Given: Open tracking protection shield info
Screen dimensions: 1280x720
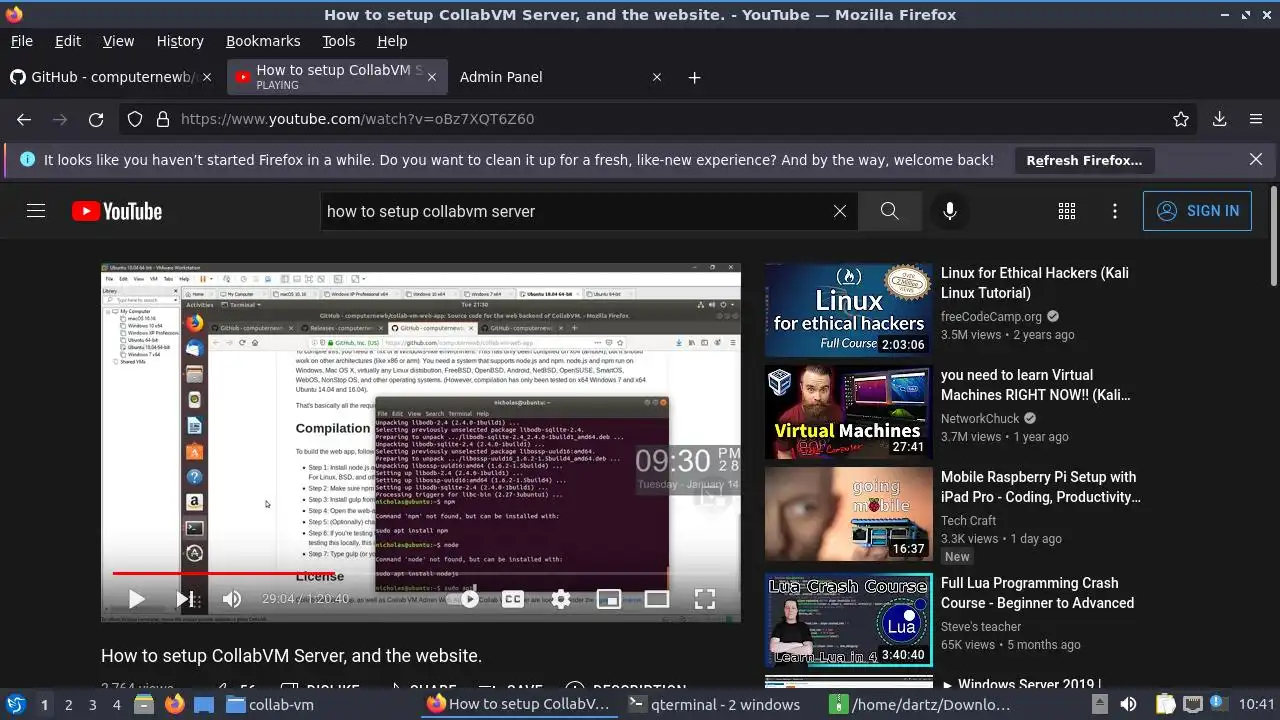Looking at the screenshot, I should click(x=135, y=119).
